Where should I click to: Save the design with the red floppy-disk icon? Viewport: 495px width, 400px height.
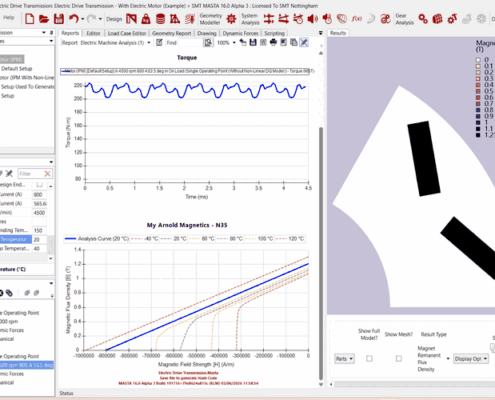click(59, 19)
